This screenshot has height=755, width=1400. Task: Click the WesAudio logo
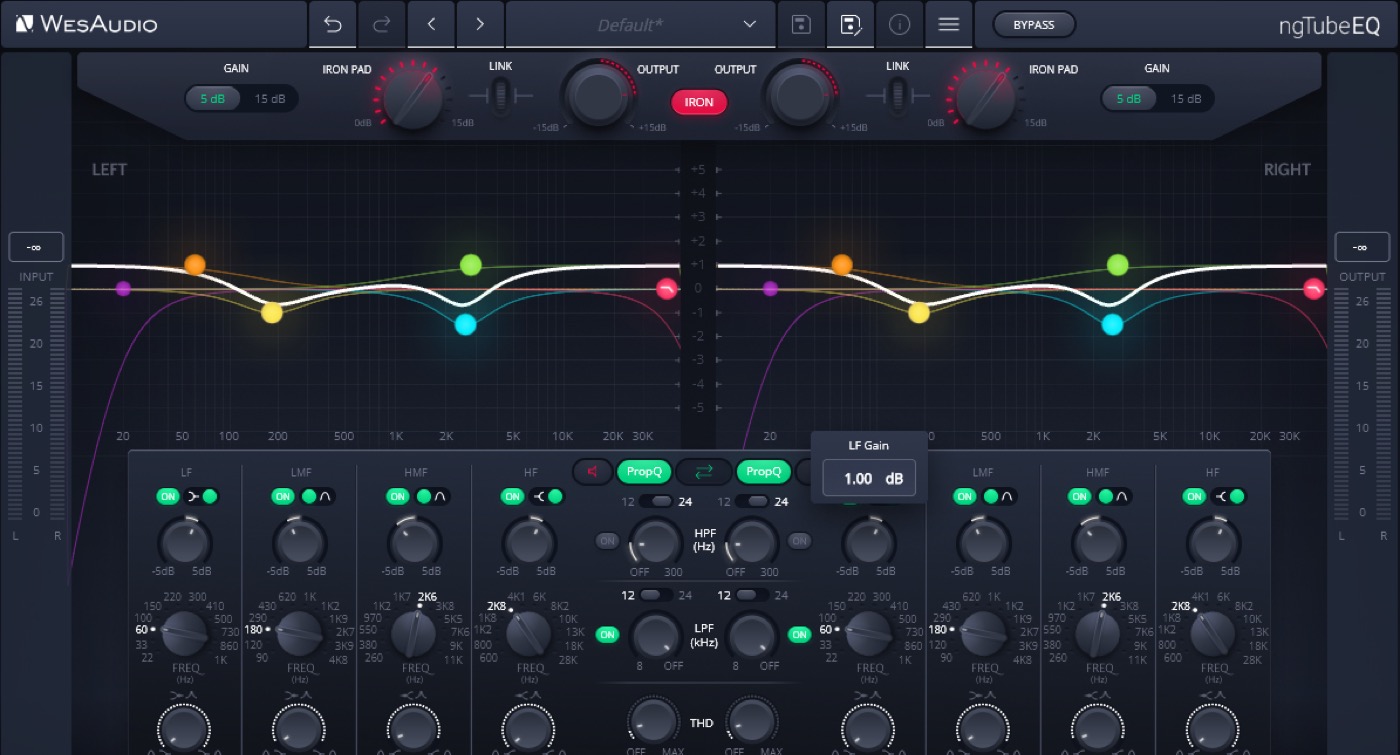click(x=87, y=24)
